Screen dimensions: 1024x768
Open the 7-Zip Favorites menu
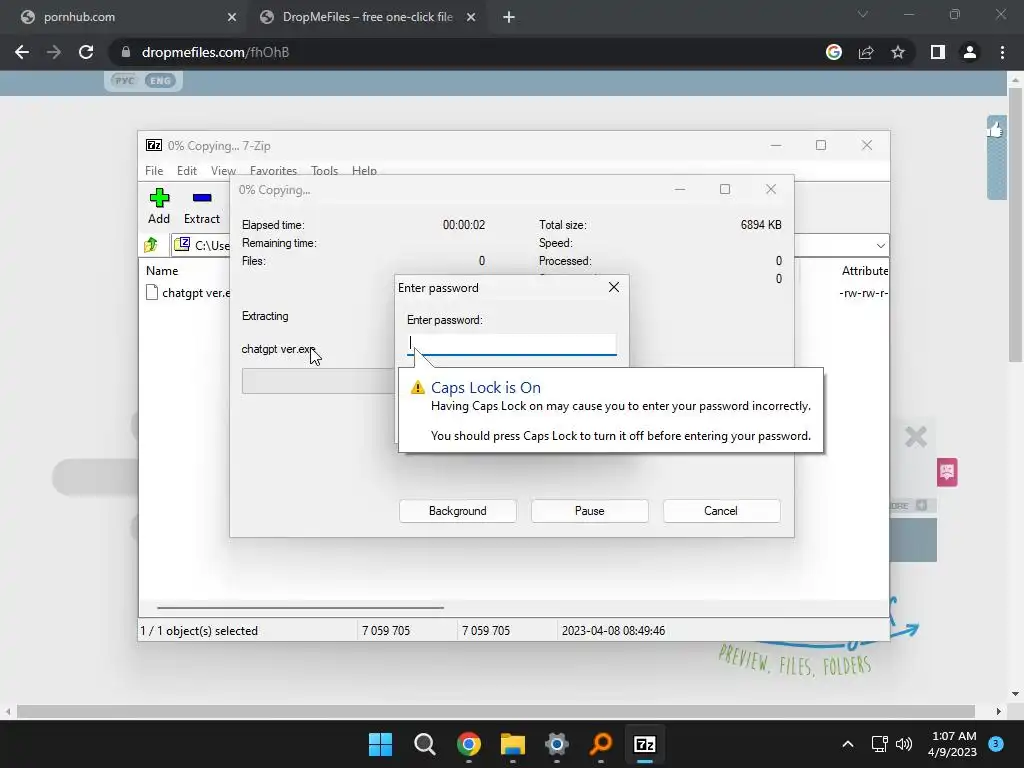pos(273,170)
